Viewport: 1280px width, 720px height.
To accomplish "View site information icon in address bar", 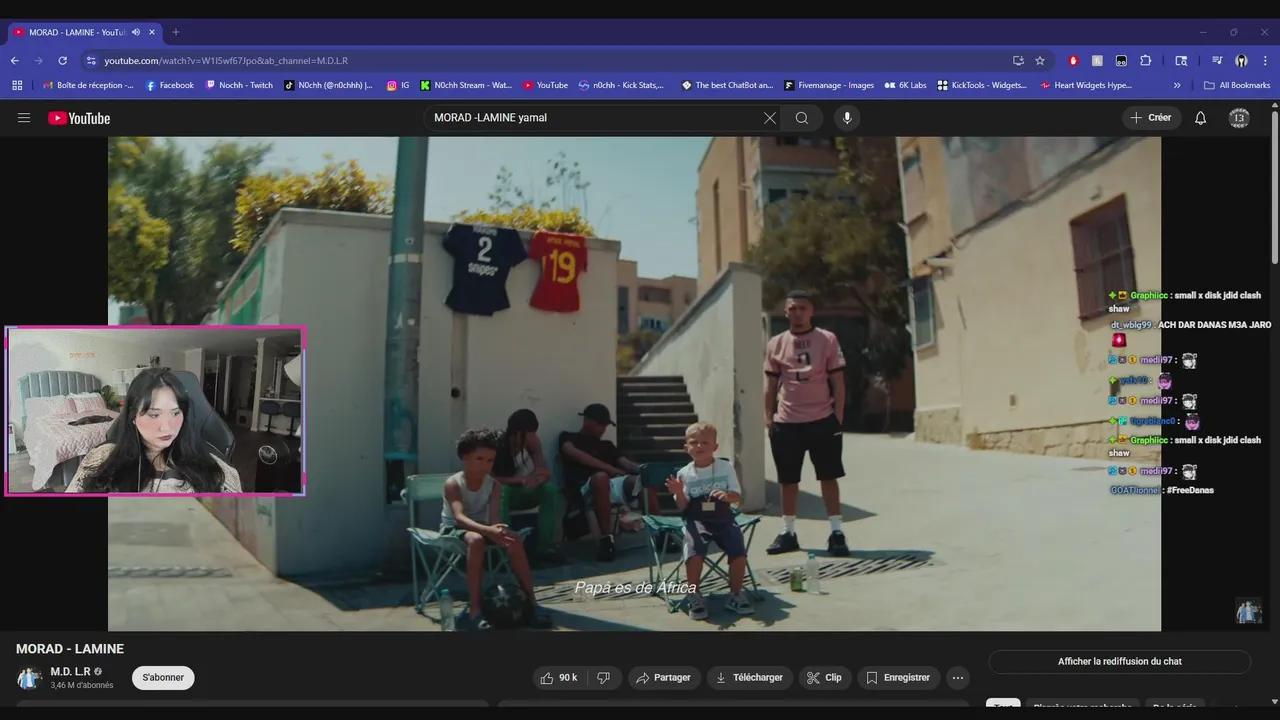I will pos(91,61).
